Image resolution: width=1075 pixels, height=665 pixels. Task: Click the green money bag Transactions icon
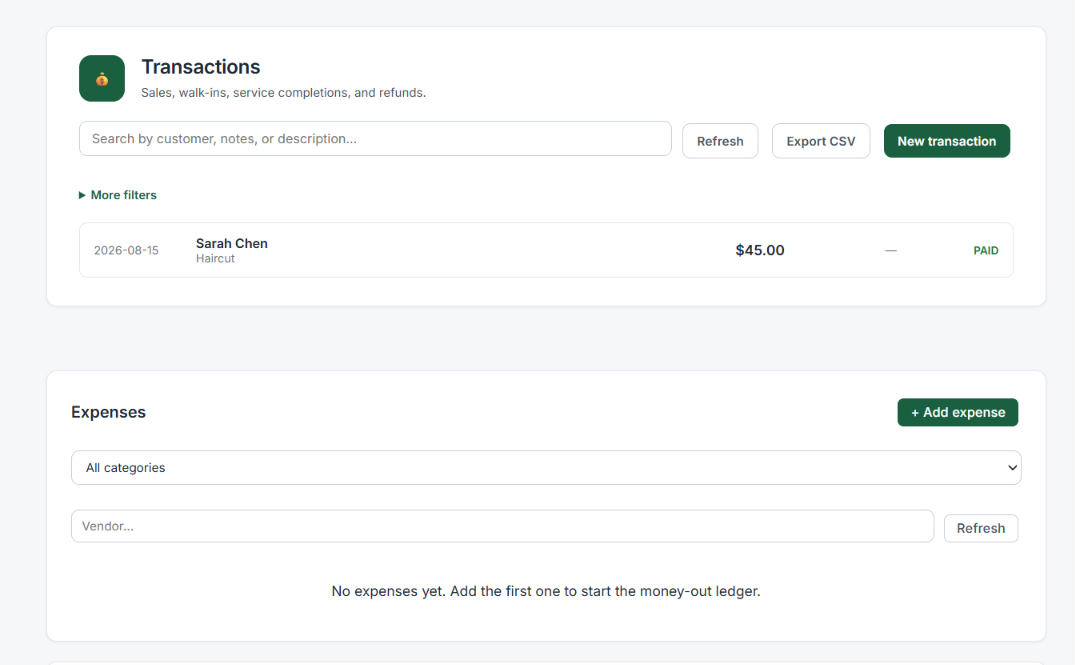tap(101, 79)
